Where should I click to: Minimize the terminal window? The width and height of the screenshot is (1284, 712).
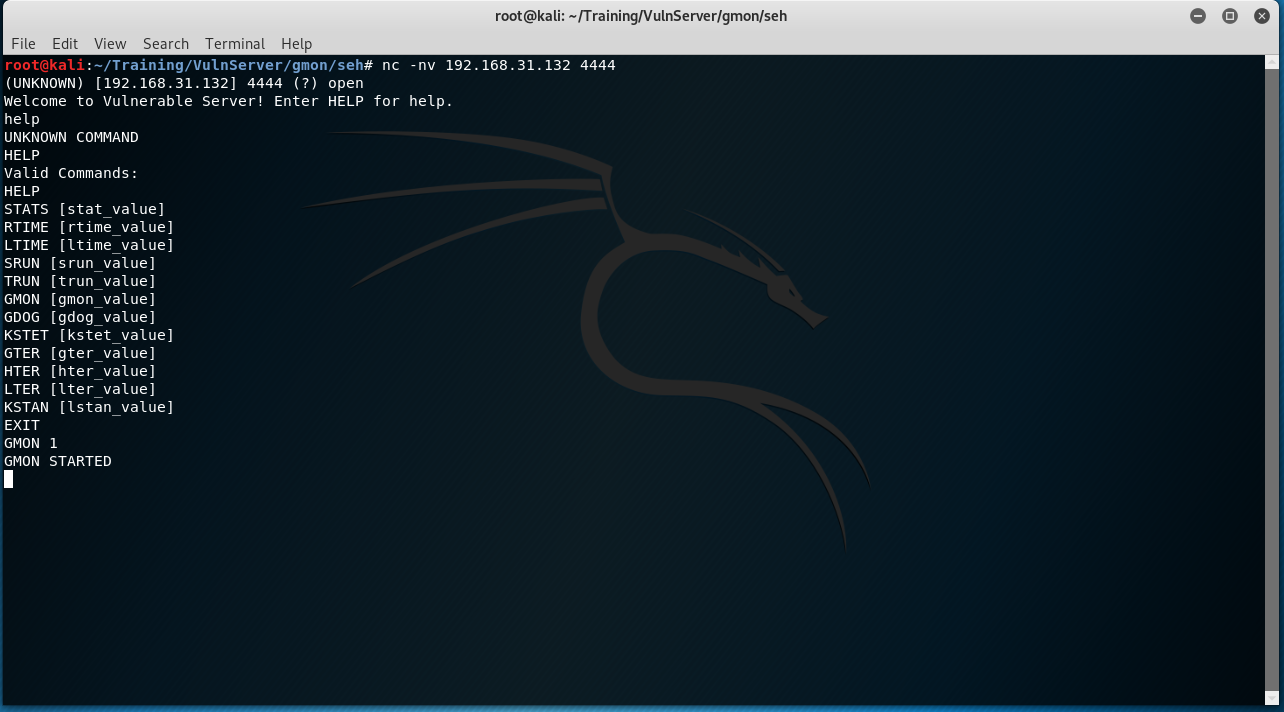click(1199, 16)
